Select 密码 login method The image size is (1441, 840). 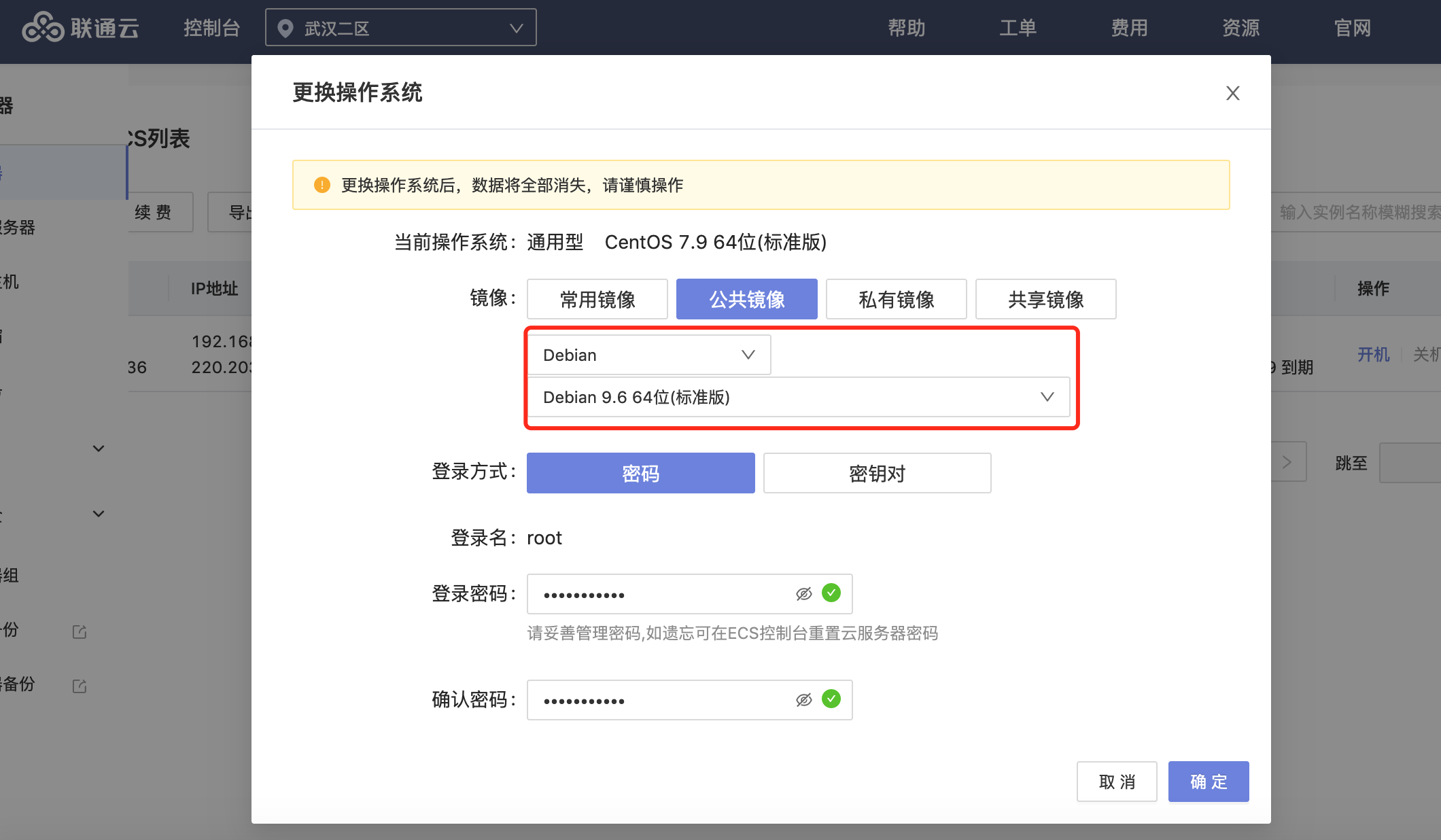point(640,473)
